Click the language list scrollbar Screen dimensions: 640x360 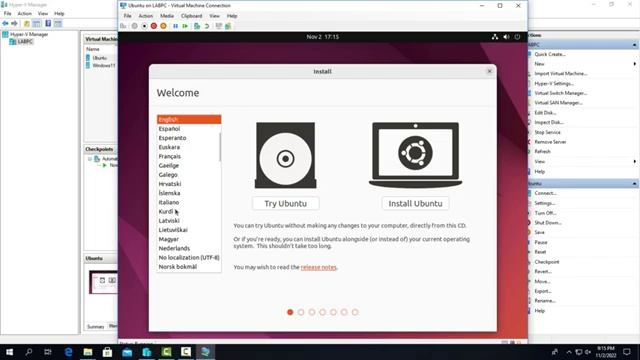coord(220,147)
